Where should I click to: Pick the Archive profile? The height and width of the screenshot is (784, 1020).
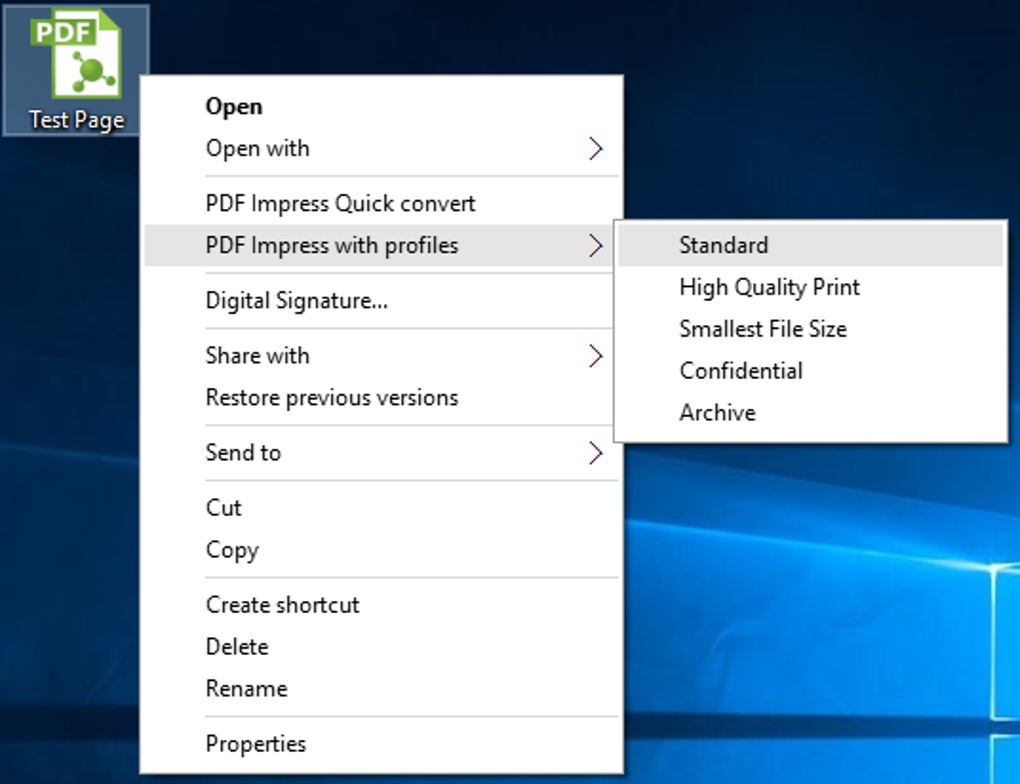coord(811,412)
